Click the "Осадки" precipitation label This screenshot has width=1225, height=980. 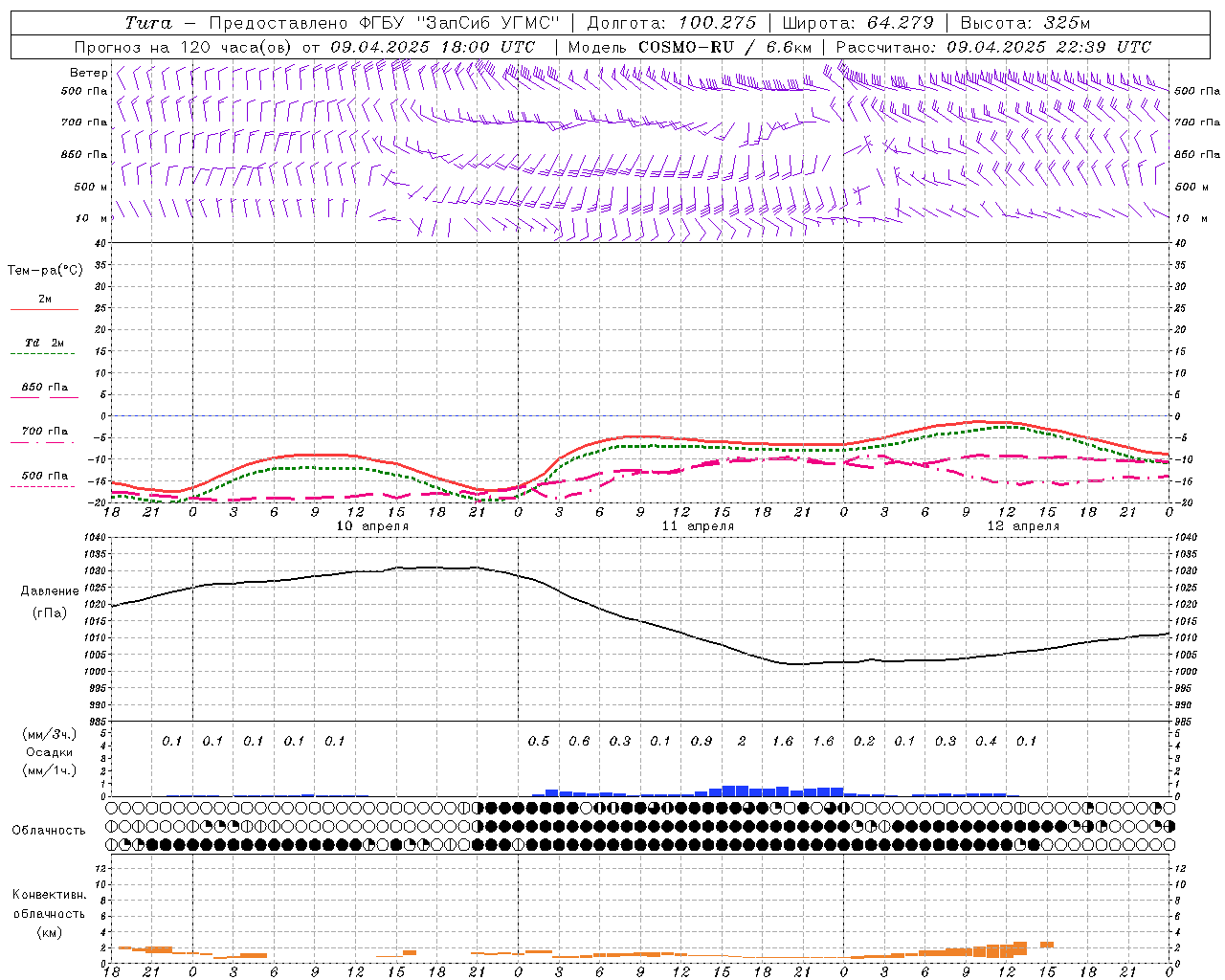(x=50, y=752)
